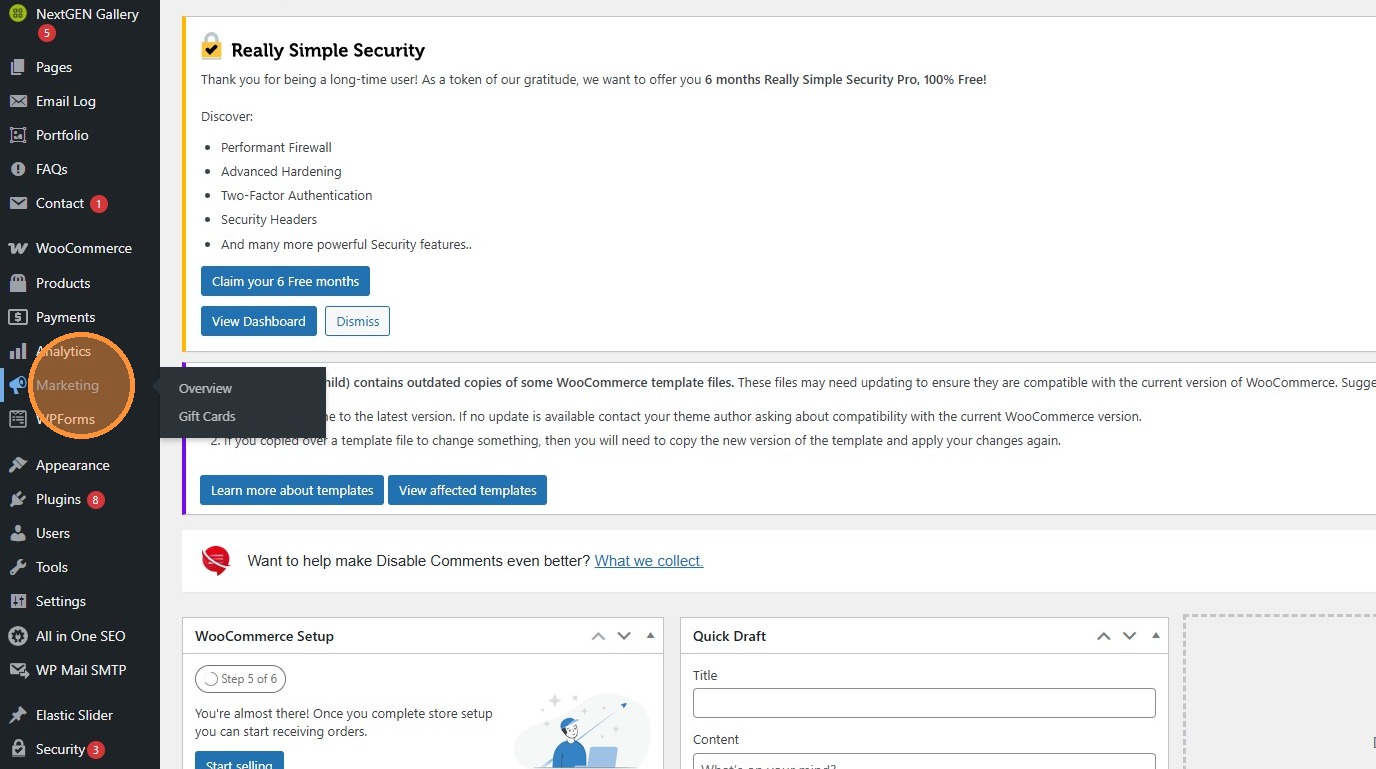Move Quick Draft panel up

1103,636
